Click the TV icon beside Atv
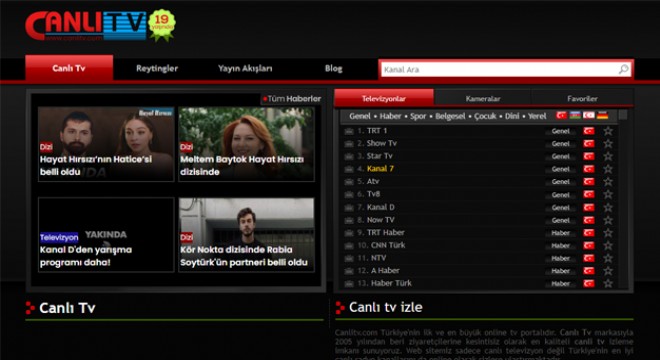This screenshot has height=360, width=660. coord(349,182)
